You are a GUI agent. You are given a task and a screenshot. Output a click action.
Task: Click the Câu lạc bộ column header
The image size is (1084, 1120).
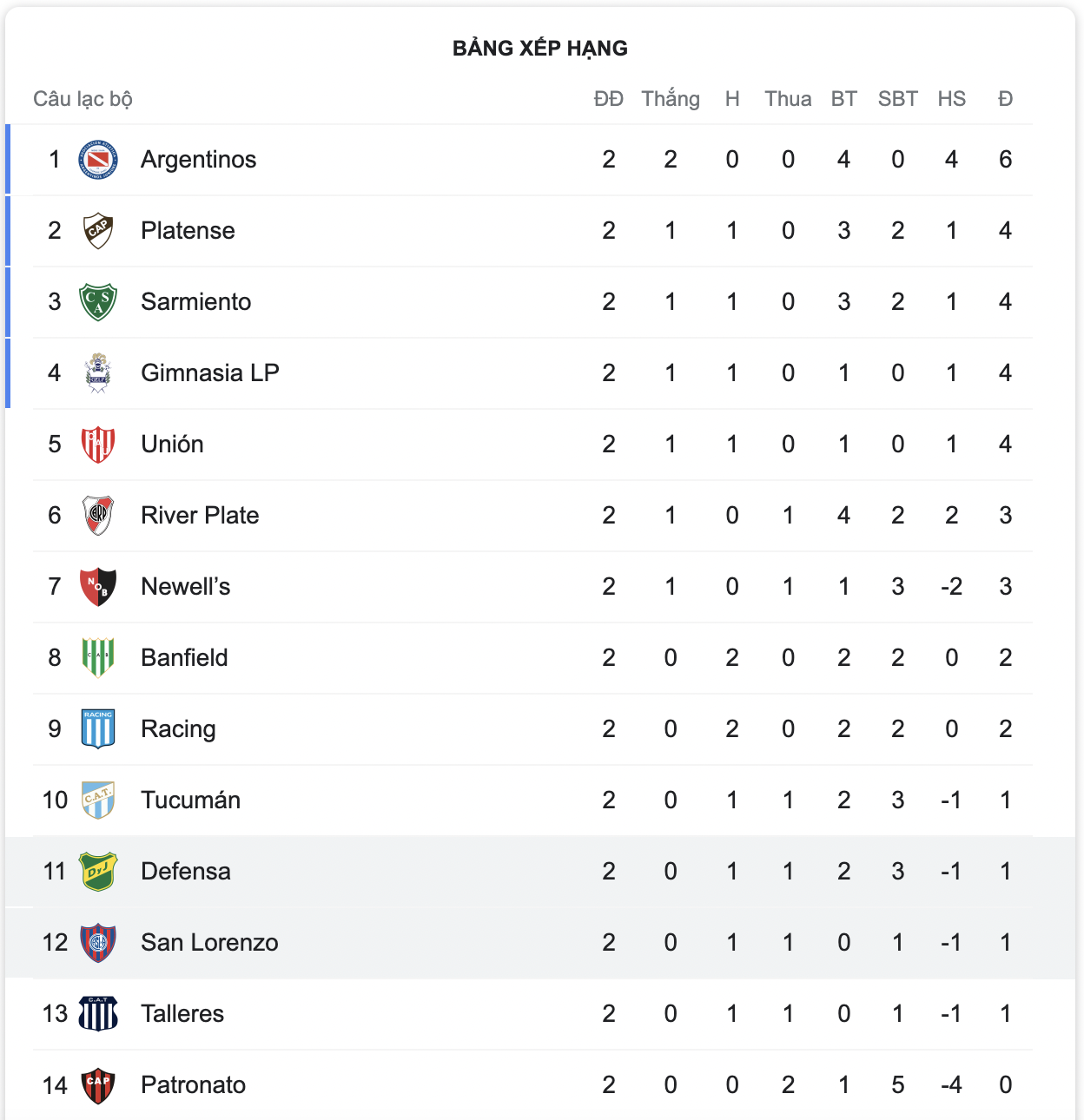(83, 99)
